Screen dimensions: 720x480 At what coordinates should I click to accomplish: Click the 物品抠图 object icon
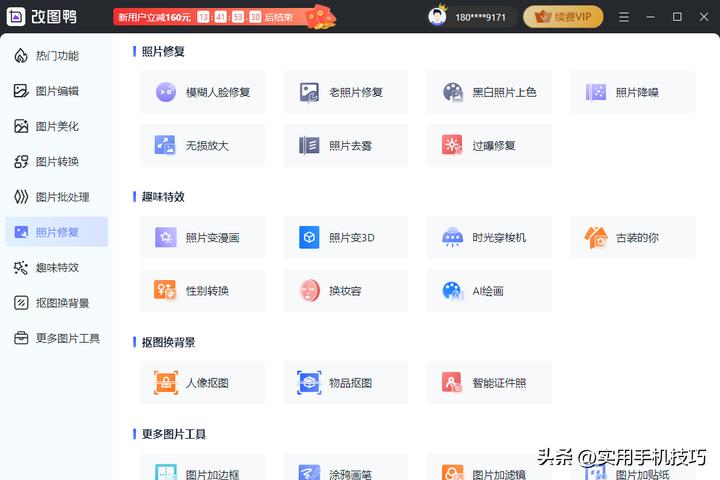coord(309,383)
